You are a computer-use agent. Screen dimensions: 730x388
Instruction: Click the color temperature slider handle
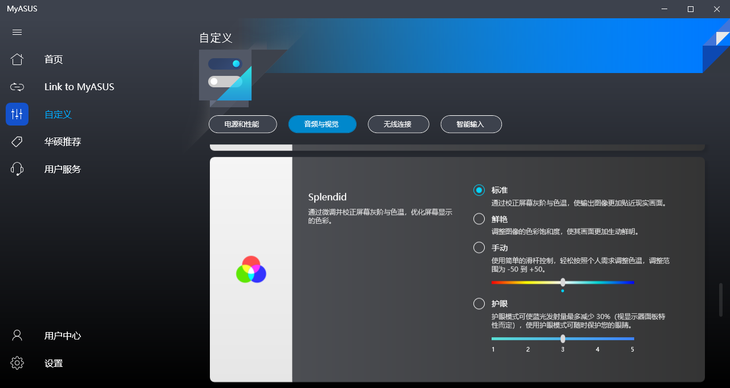click(x=563, y=282)
